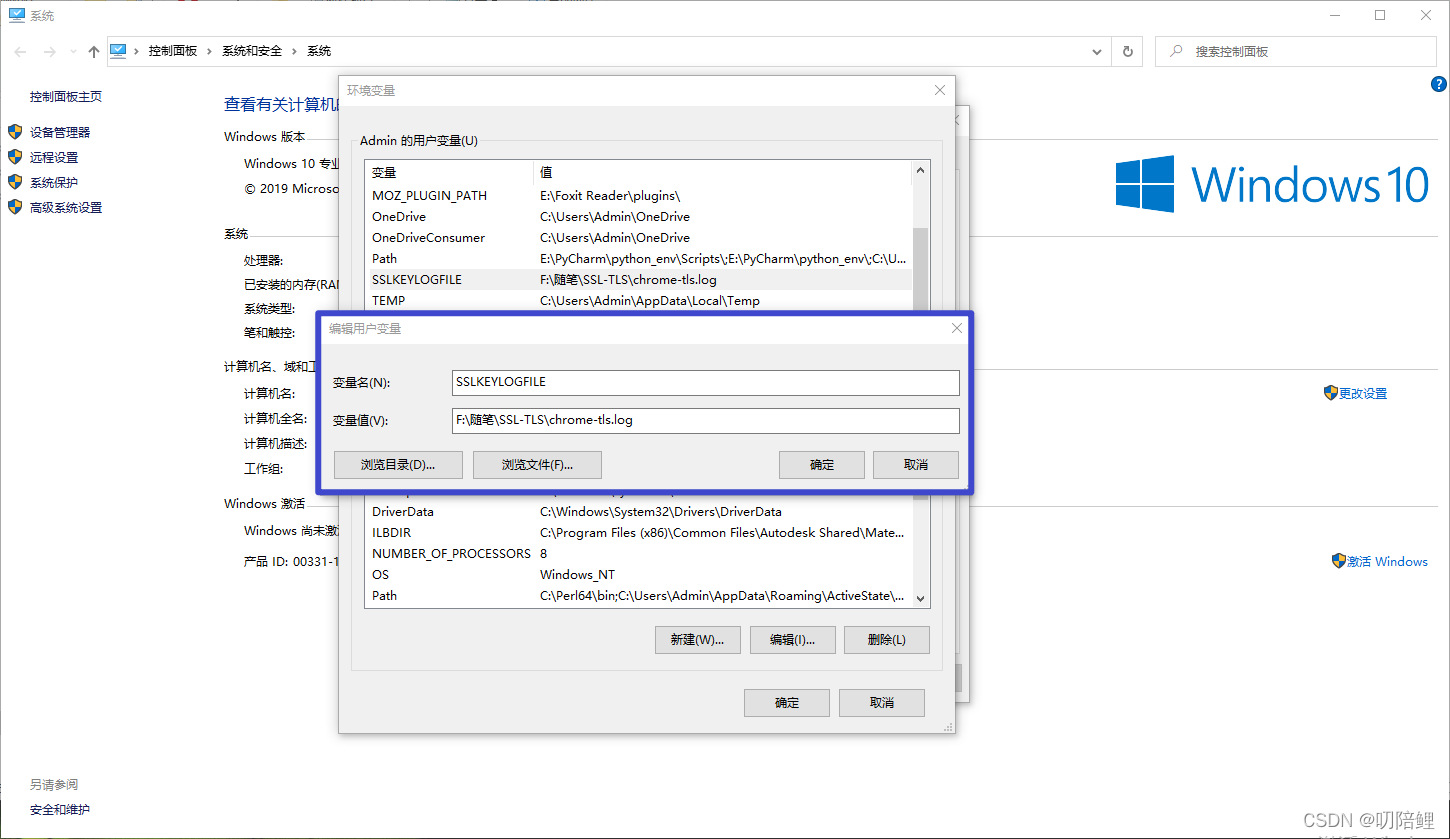Image resolution: width=1450 pixels, height=839 pixels.
Task: Select the OneDriveConsumer variable row
Action: (x=638, y=238)
